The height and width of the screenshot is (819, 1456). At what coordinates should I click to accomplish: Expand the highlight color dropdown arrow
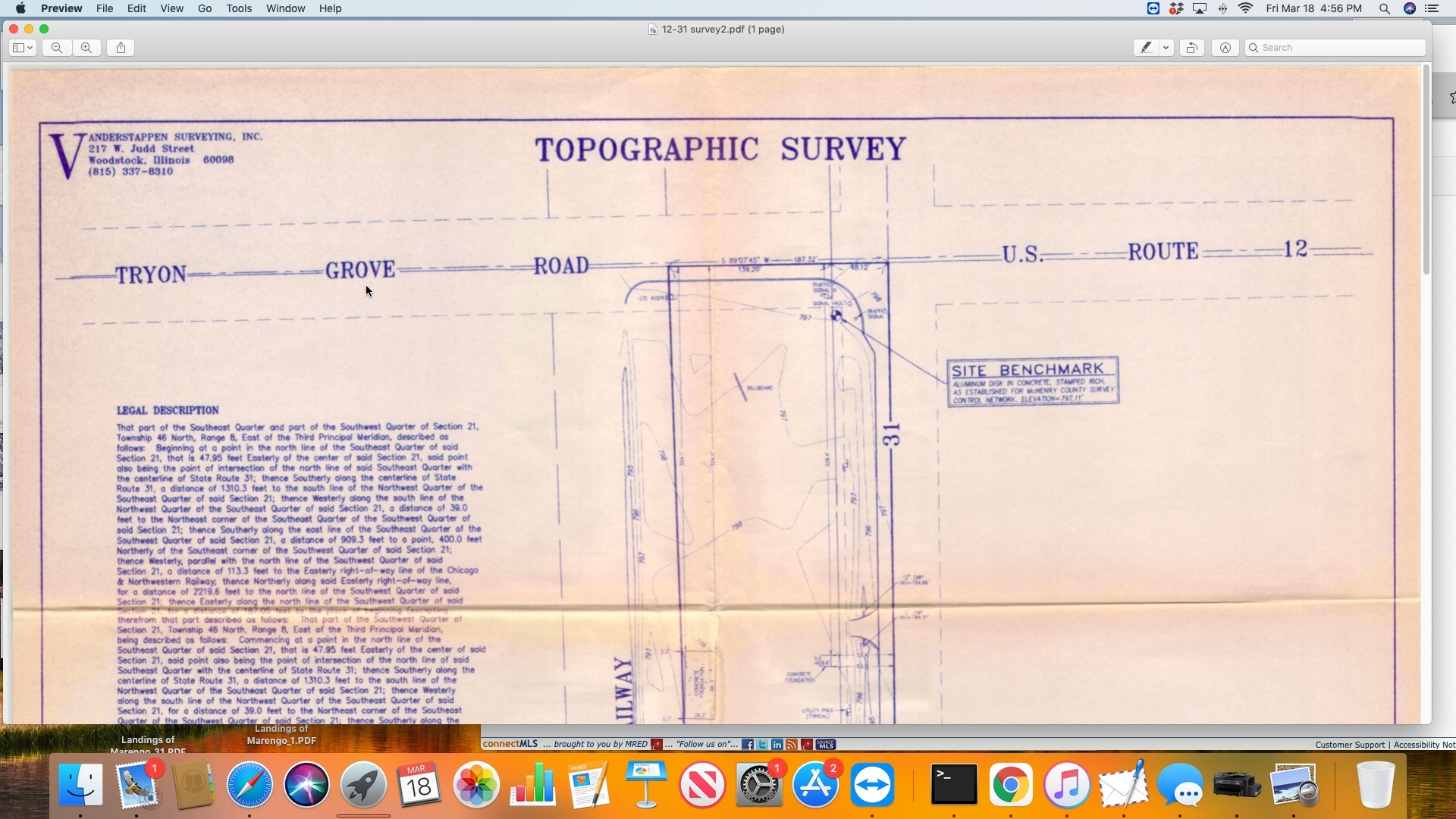(x=1166, y=48)
